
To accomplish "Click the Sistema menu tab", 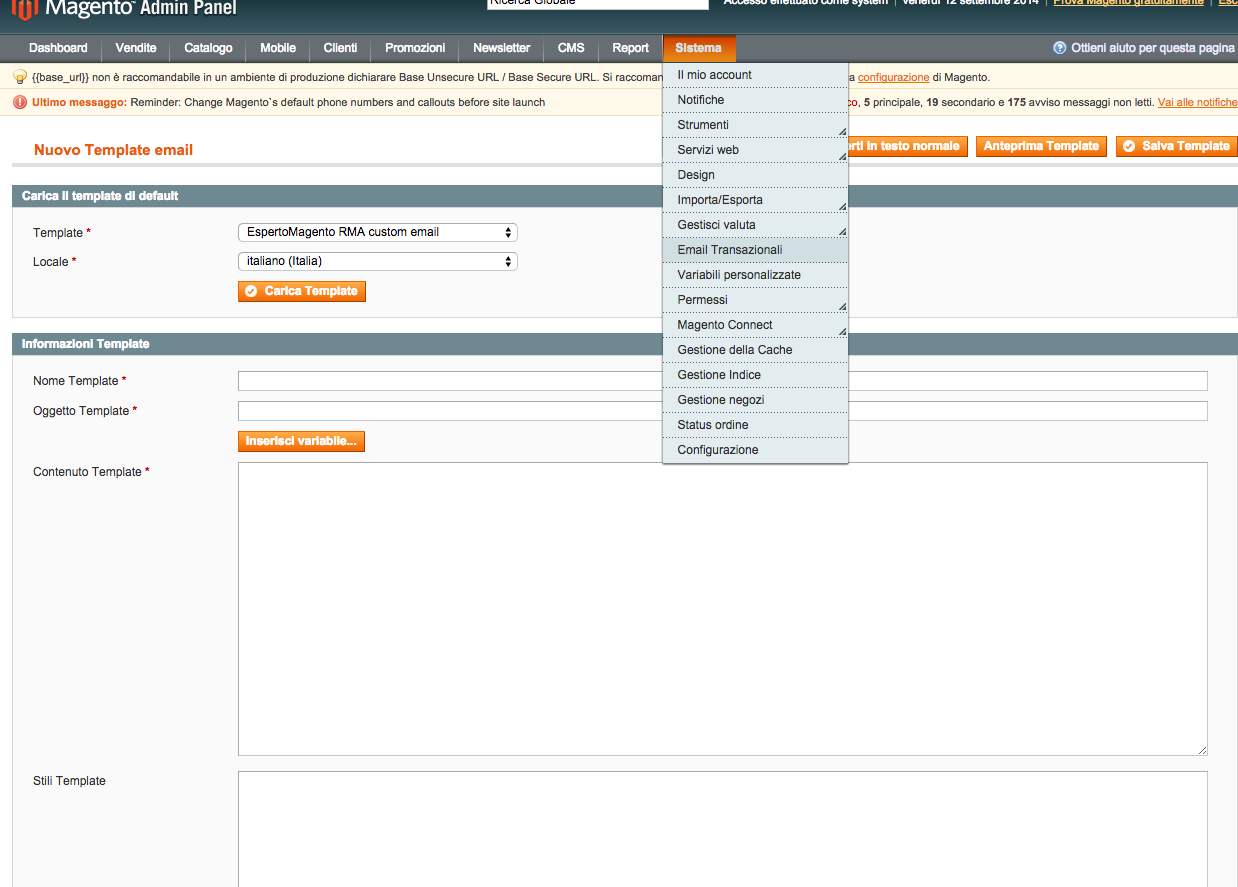I will [x=698, y=48].
